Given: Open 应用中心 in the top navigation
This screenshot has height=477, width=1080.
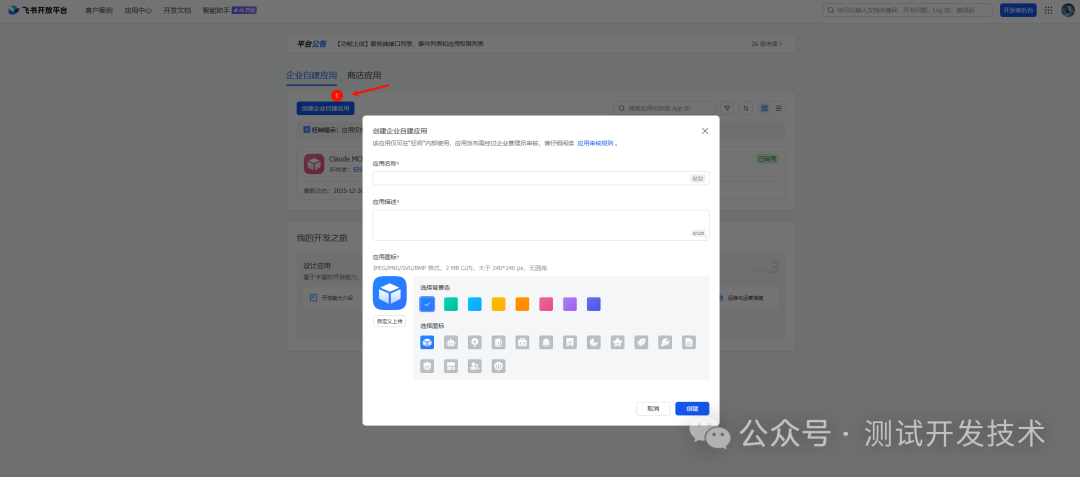Looking at the screenshot, I should coord(138,10).
